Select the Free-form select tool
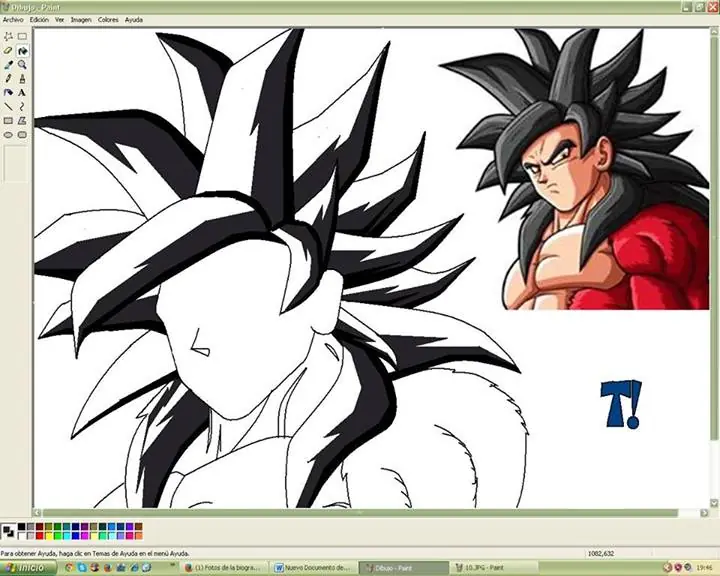The height and width of the screenshot is (576, 720). click(8, 36)
